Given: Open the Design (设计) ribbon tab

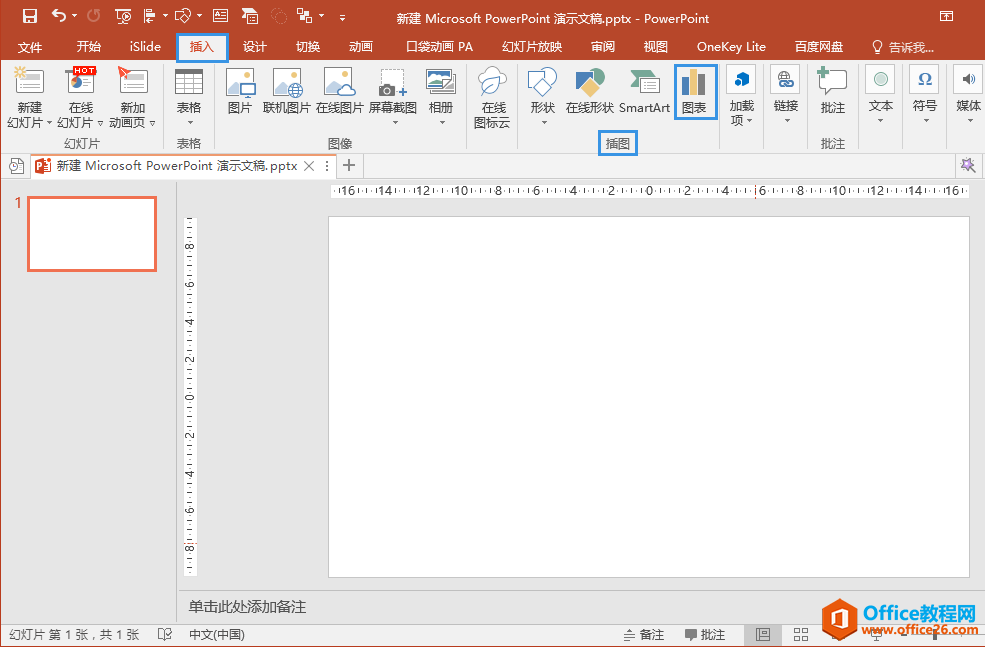Looking at the screenshot, I should tap(255, 47).
